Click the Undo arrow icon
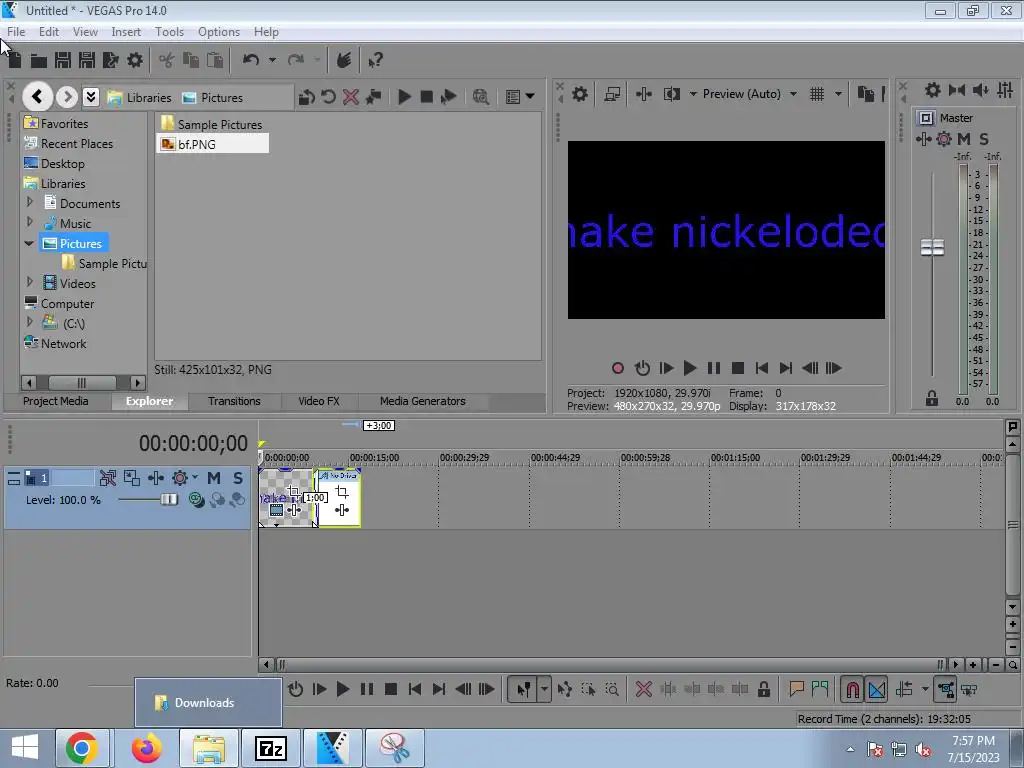Screen dimensions: 1024x768 point(251,60)
